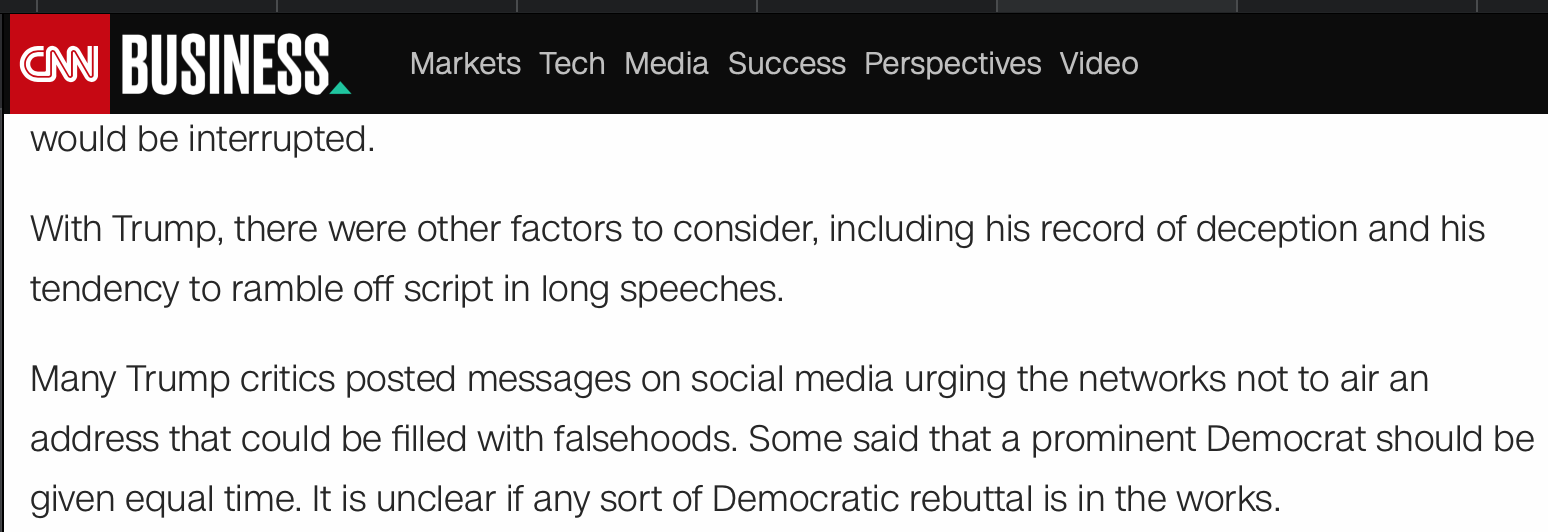1548x532 pixels.
Task: Navigate to Perspectives
Action: pyautogui.click(x=952, y=64)
